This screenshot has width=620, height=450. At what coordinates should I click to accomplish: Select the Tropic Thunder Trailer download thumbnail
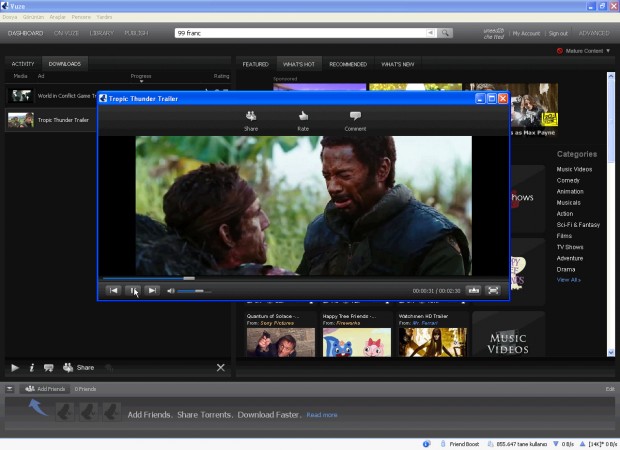point(21,120)
